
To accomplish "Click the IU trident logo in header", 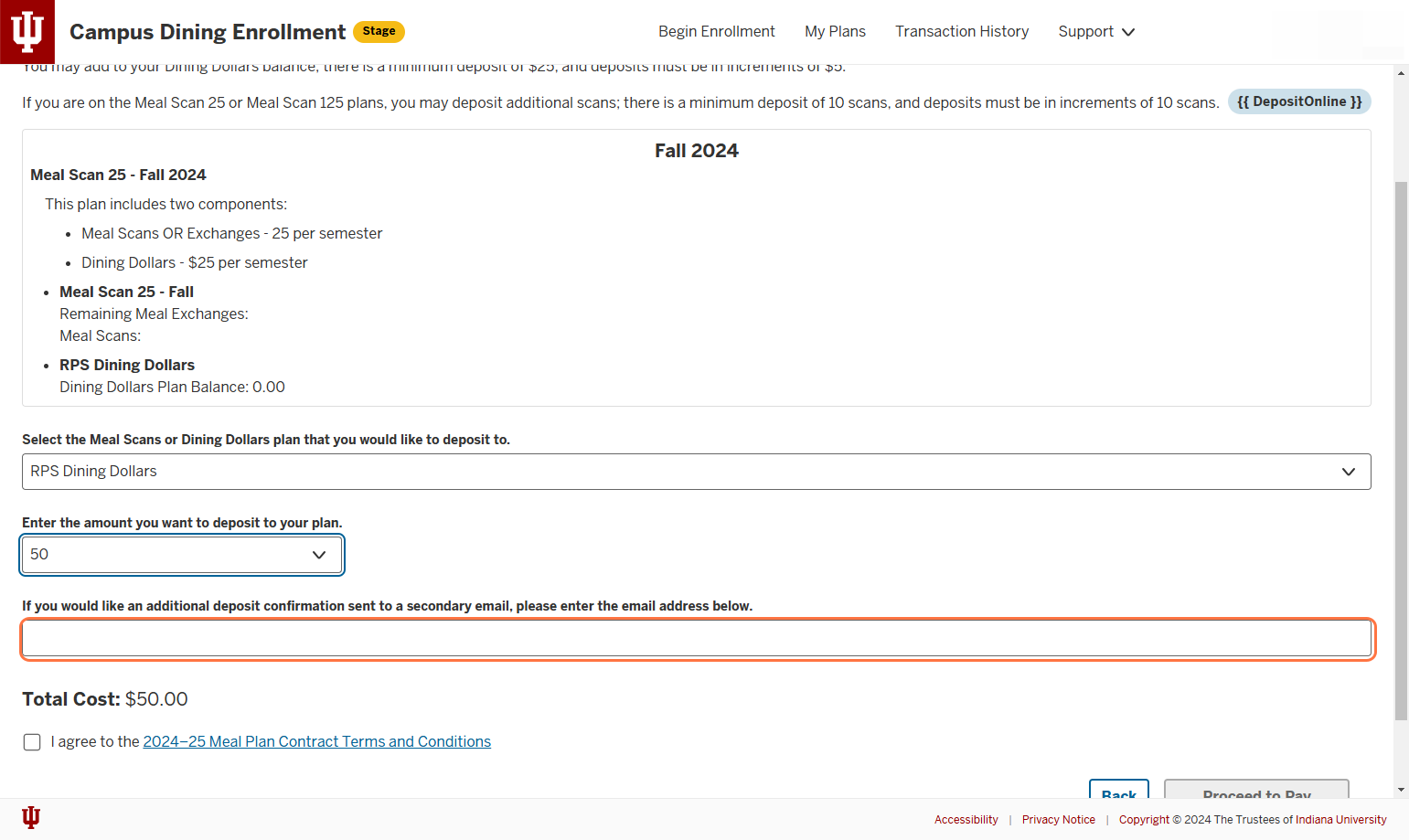I will 27,32.
